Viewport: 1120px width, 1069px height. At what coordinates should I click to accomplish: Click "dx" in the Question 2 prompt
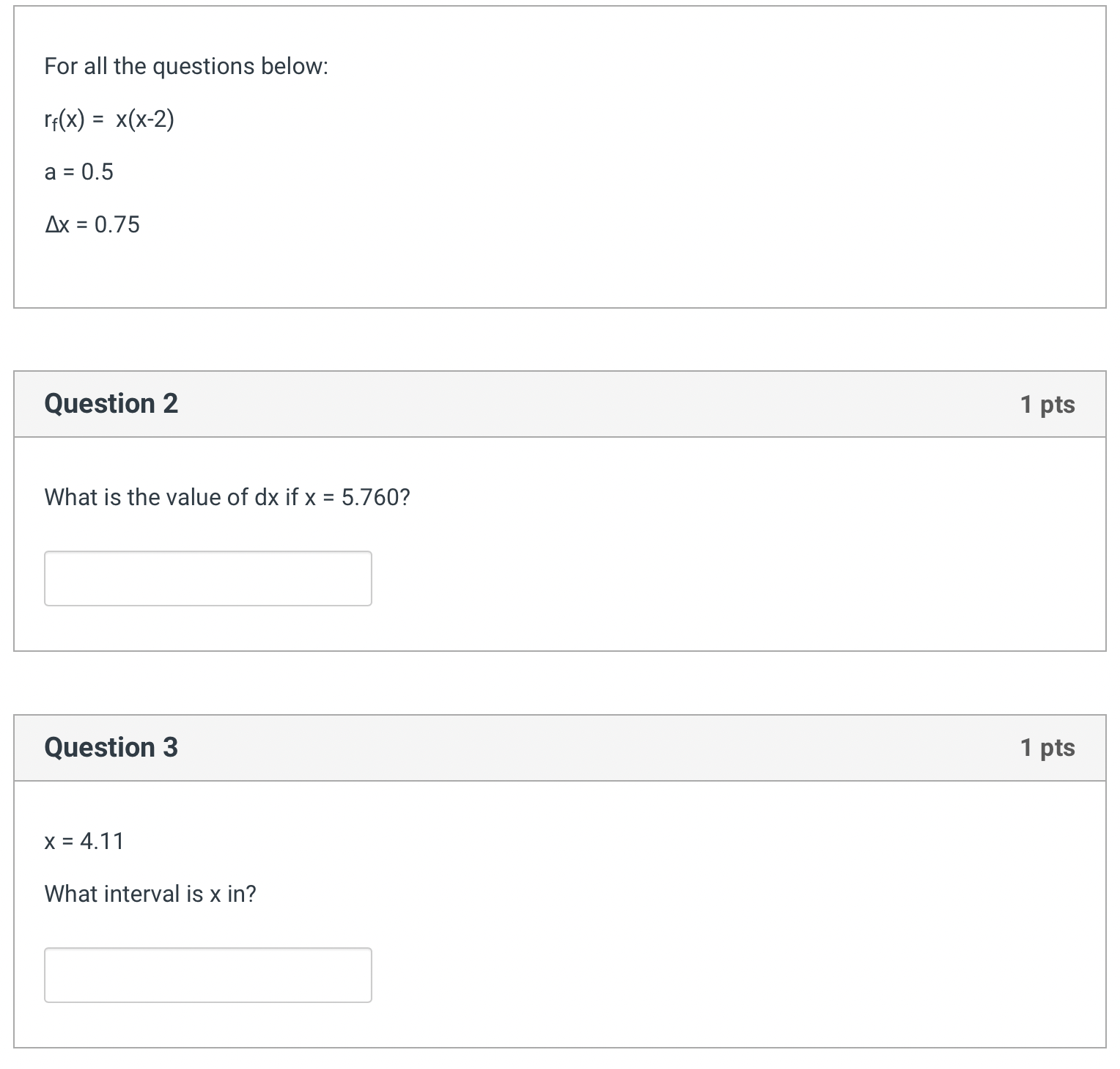266,498
